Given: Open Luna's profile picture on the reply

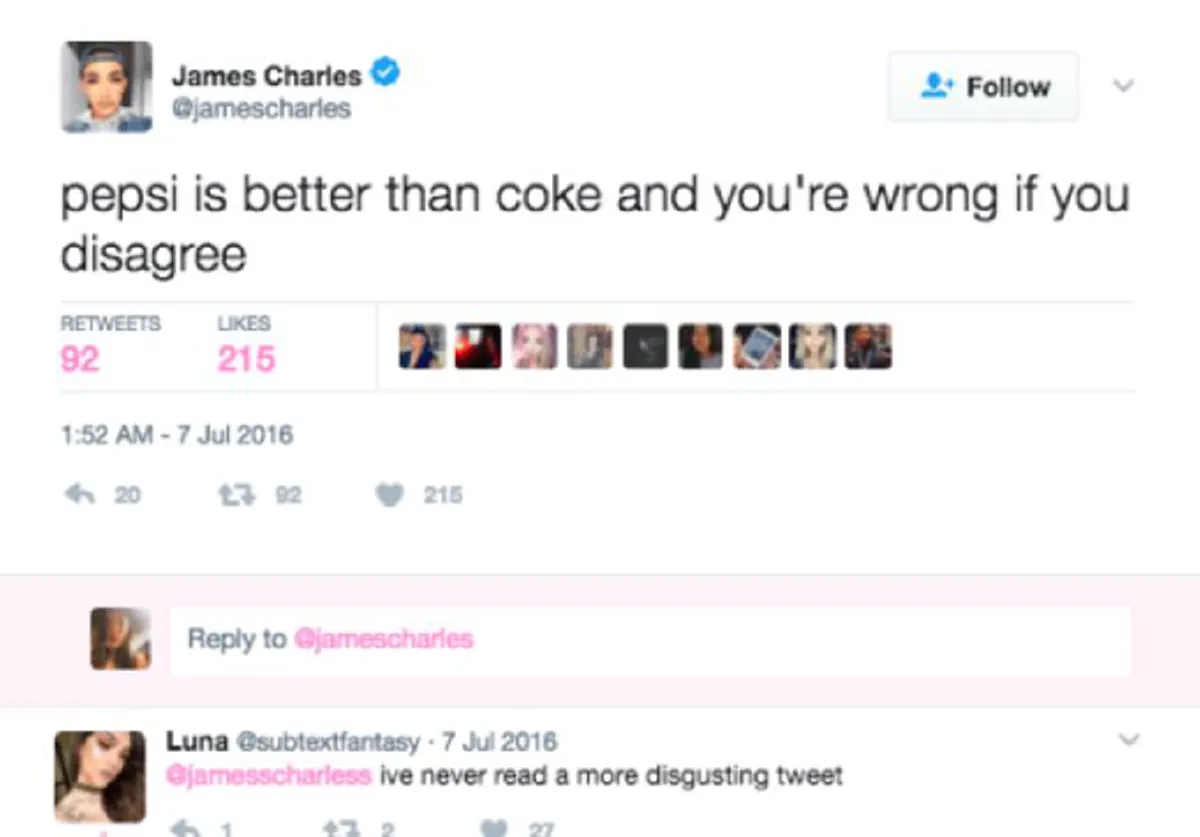Looking at the screenshot, I should [99, 776].
